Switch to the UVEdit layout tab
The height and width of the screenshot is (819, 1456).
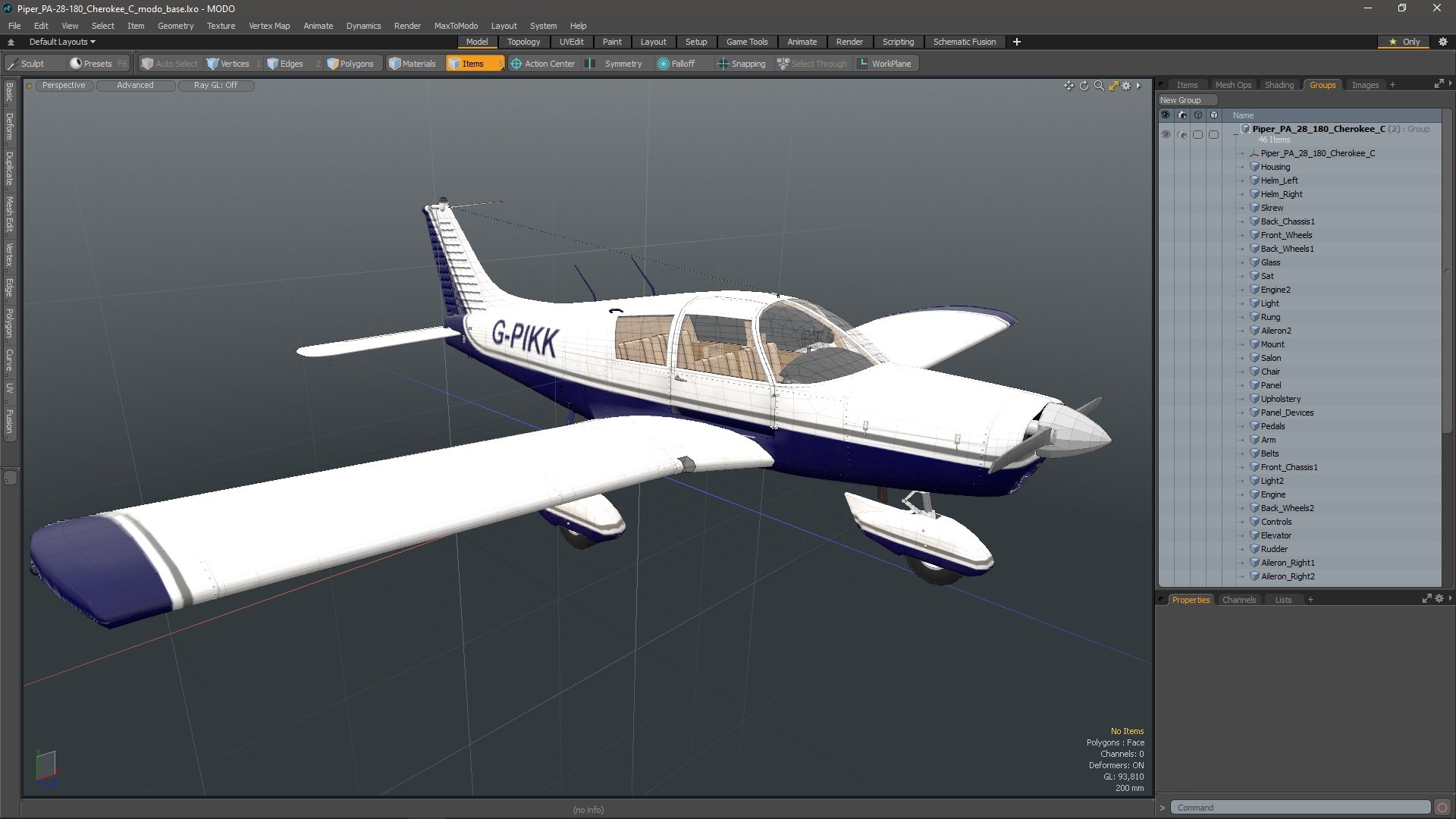[571, 42]
